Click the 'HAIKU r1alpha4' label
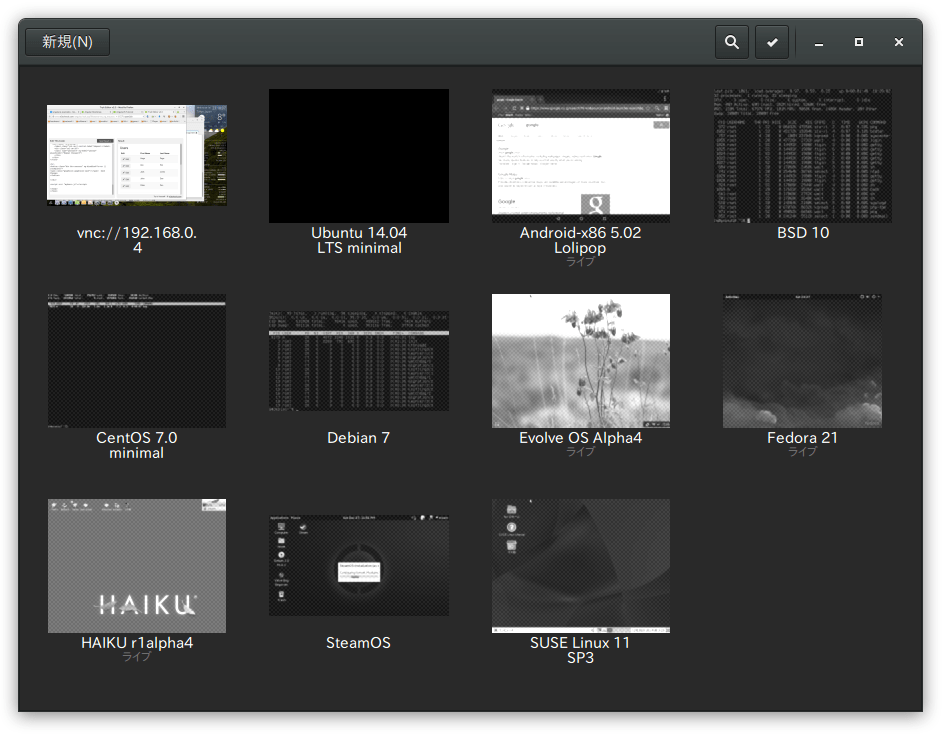 tap(137, 643)
